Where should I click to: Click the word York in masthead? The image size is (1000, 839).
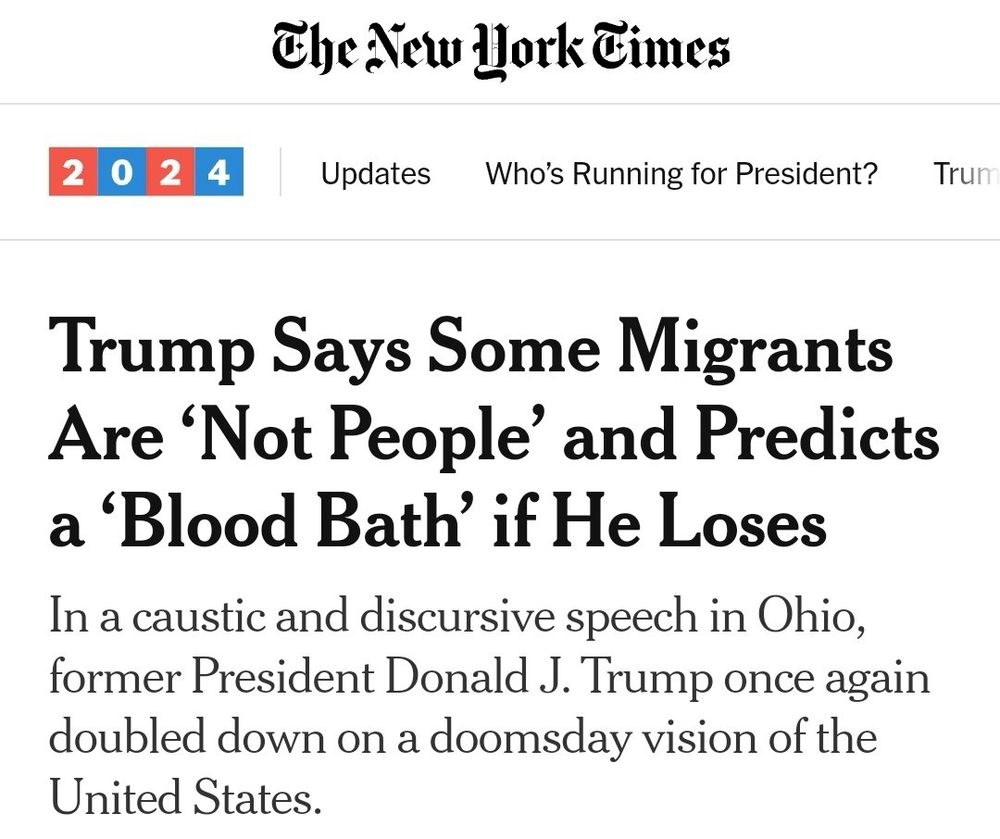(x=528, y=50)
